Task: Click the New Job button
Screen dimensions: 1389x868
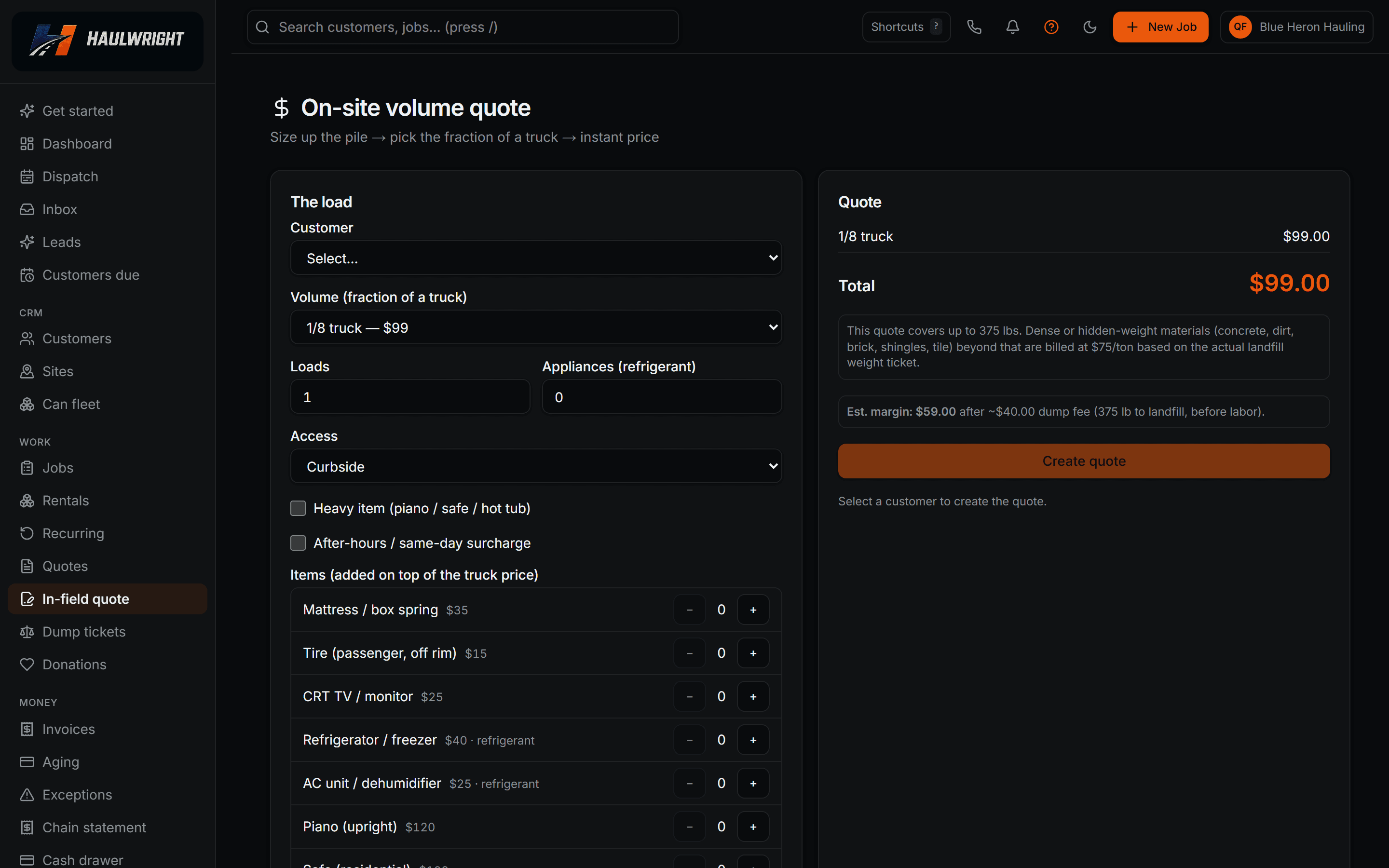Action: pos(1160,27)
